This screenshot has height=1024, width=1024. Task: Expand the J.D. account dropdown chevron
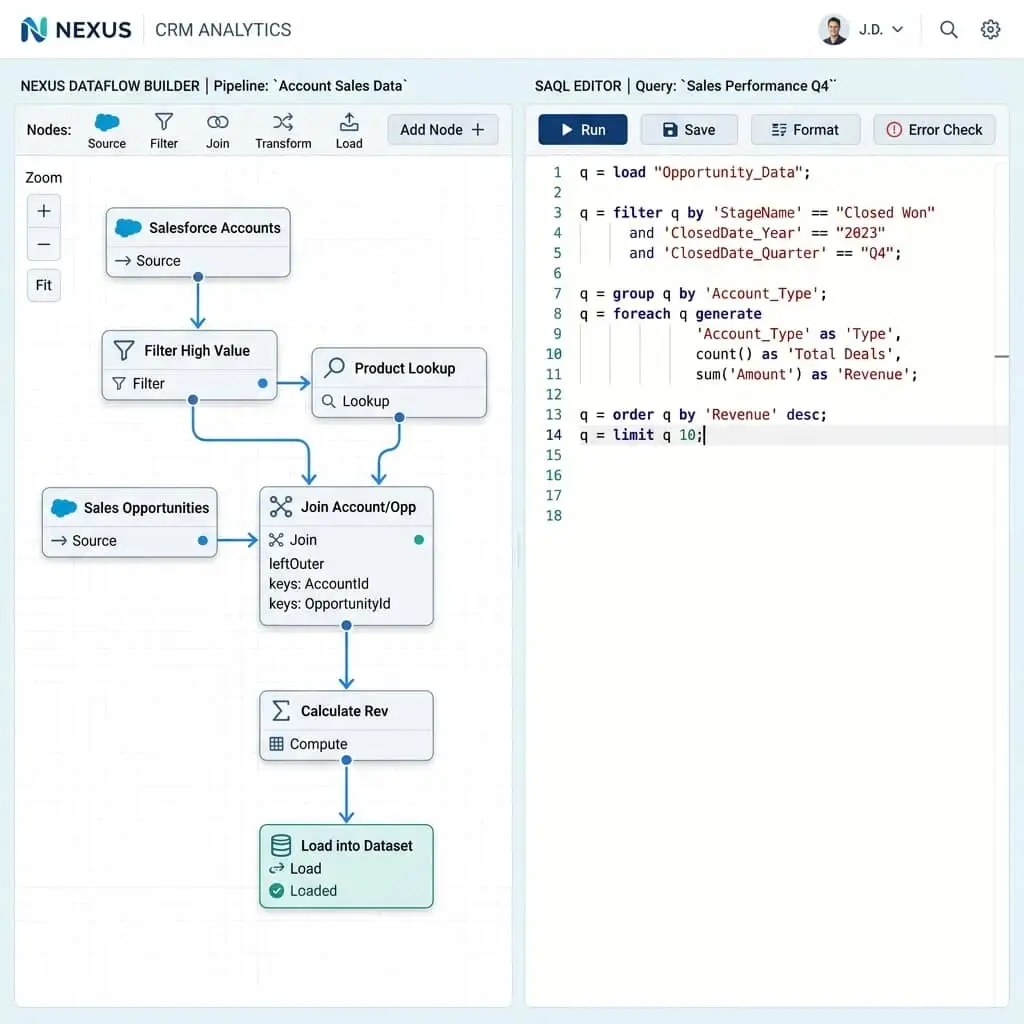(898, 29)
